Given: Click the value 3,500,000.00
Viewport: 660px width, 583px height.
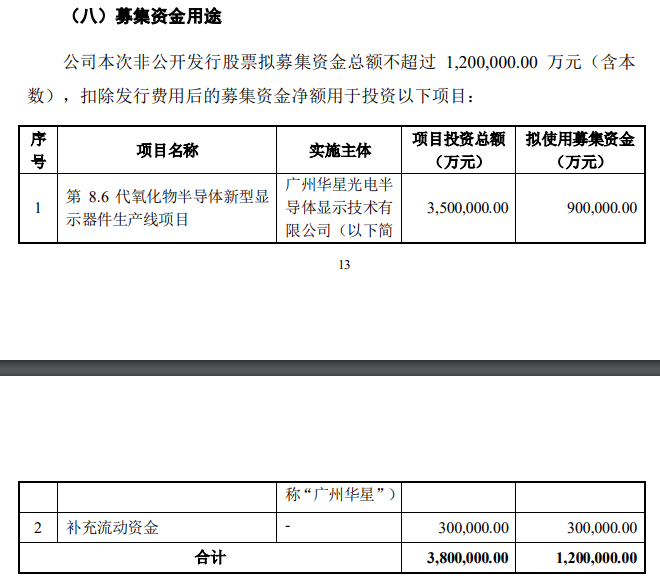Looking at the screenshot, I should 468,208.
